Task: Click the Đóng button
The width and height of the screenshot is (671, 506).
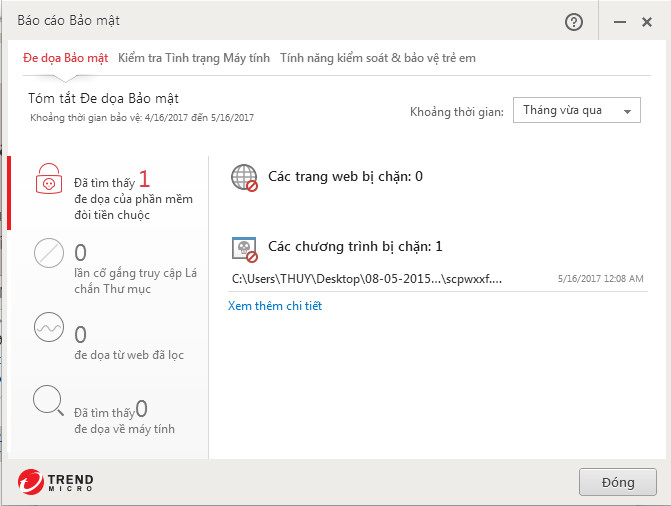Action: tap(618, 482)
